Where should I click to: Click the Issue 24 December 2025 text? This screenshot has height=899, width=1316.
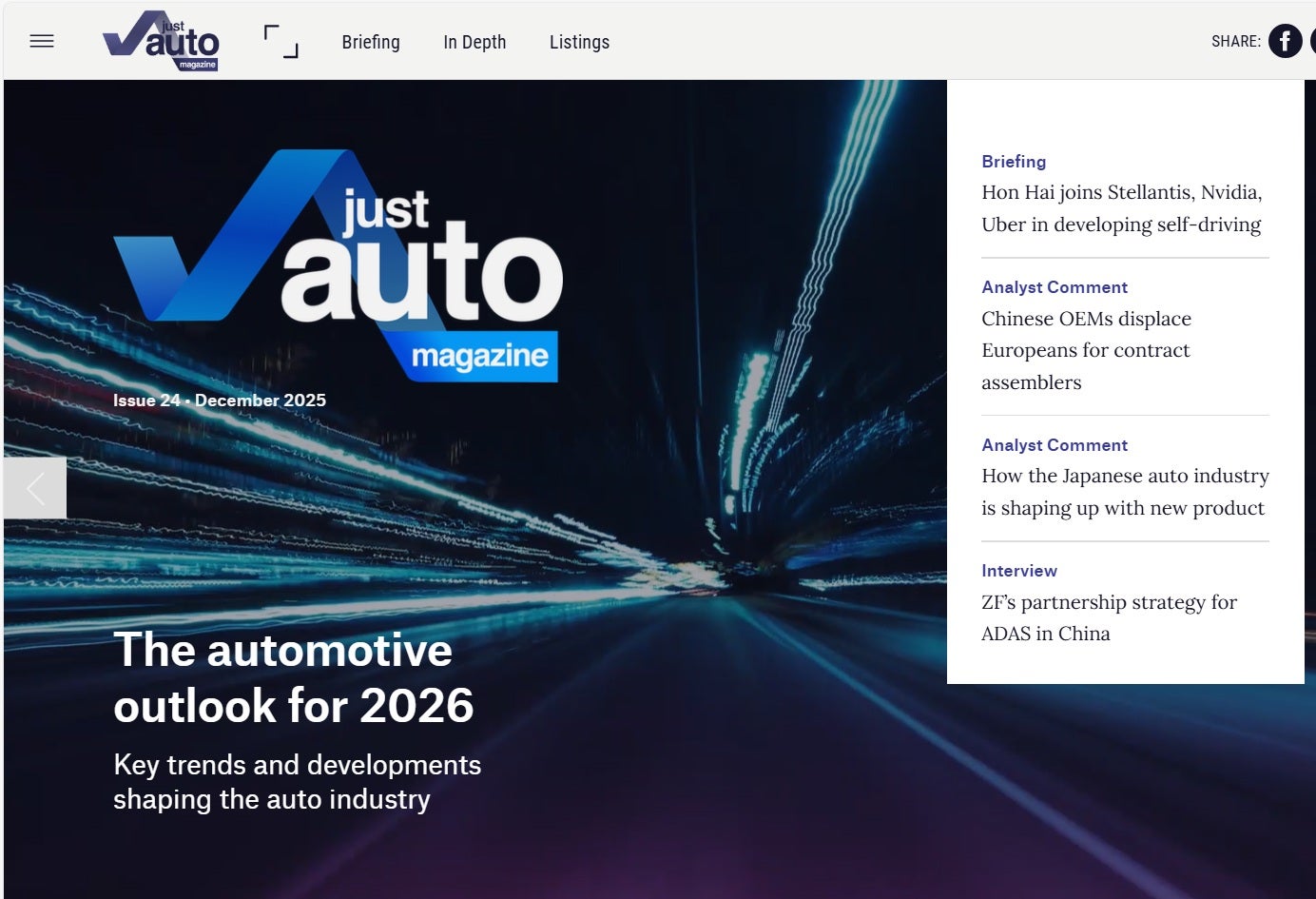220,401
